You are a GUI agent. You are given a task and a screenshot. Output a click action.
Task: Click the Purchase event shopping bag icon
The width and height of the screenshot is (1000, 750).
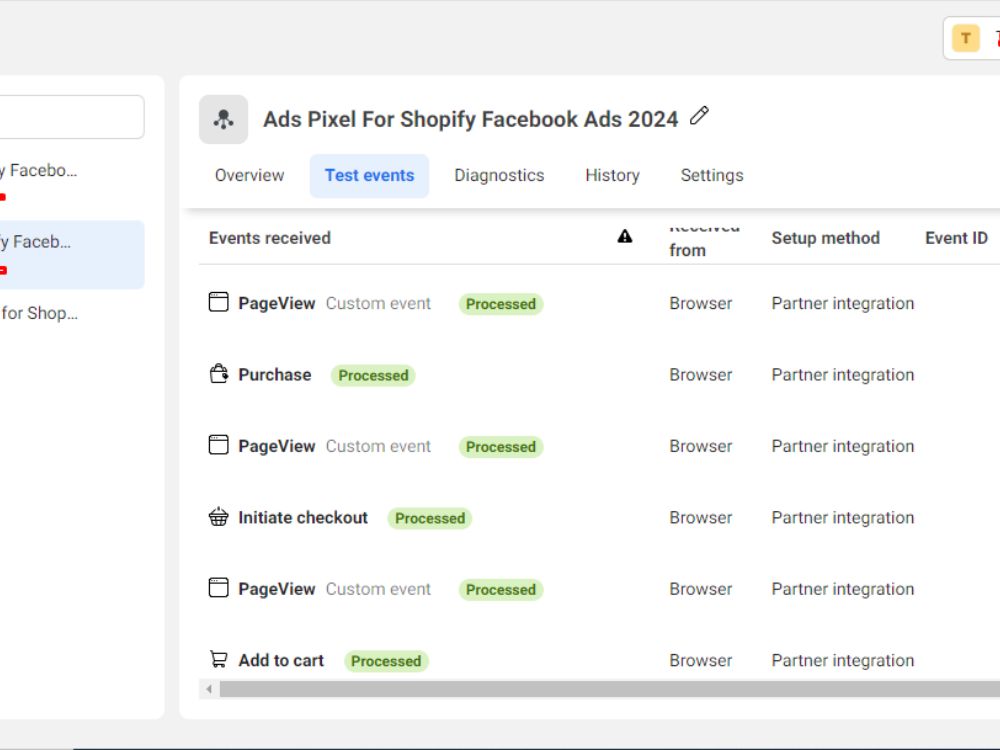pyautogui.click(x=219, y=374)
